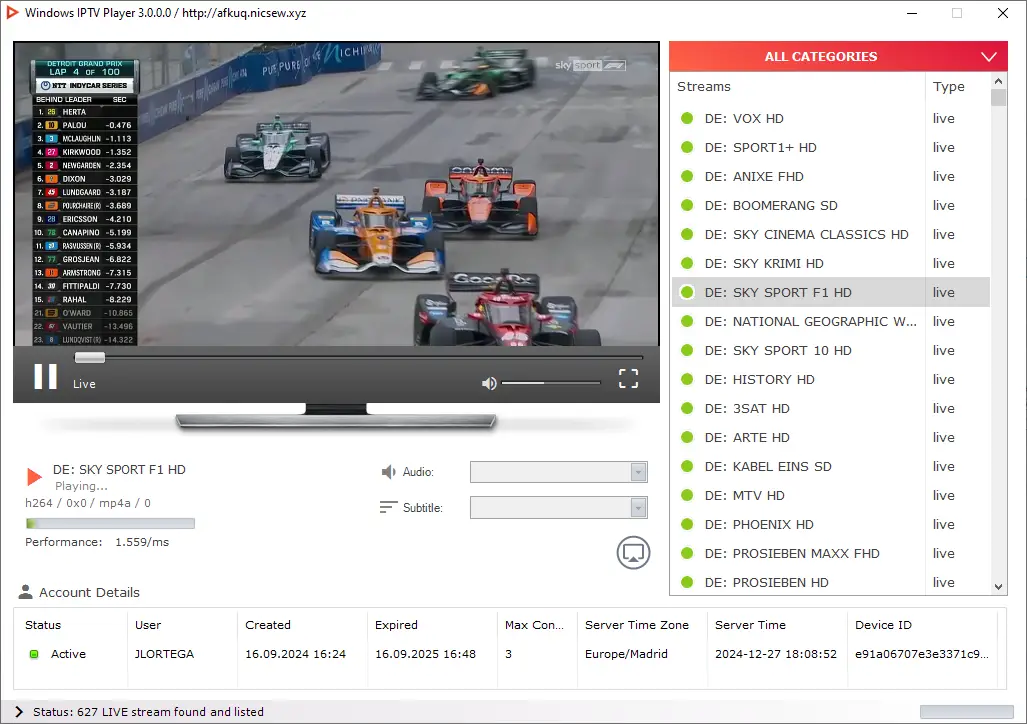
Task: Click green status dot for DE: ANIXE FHD
Action: 687,176
